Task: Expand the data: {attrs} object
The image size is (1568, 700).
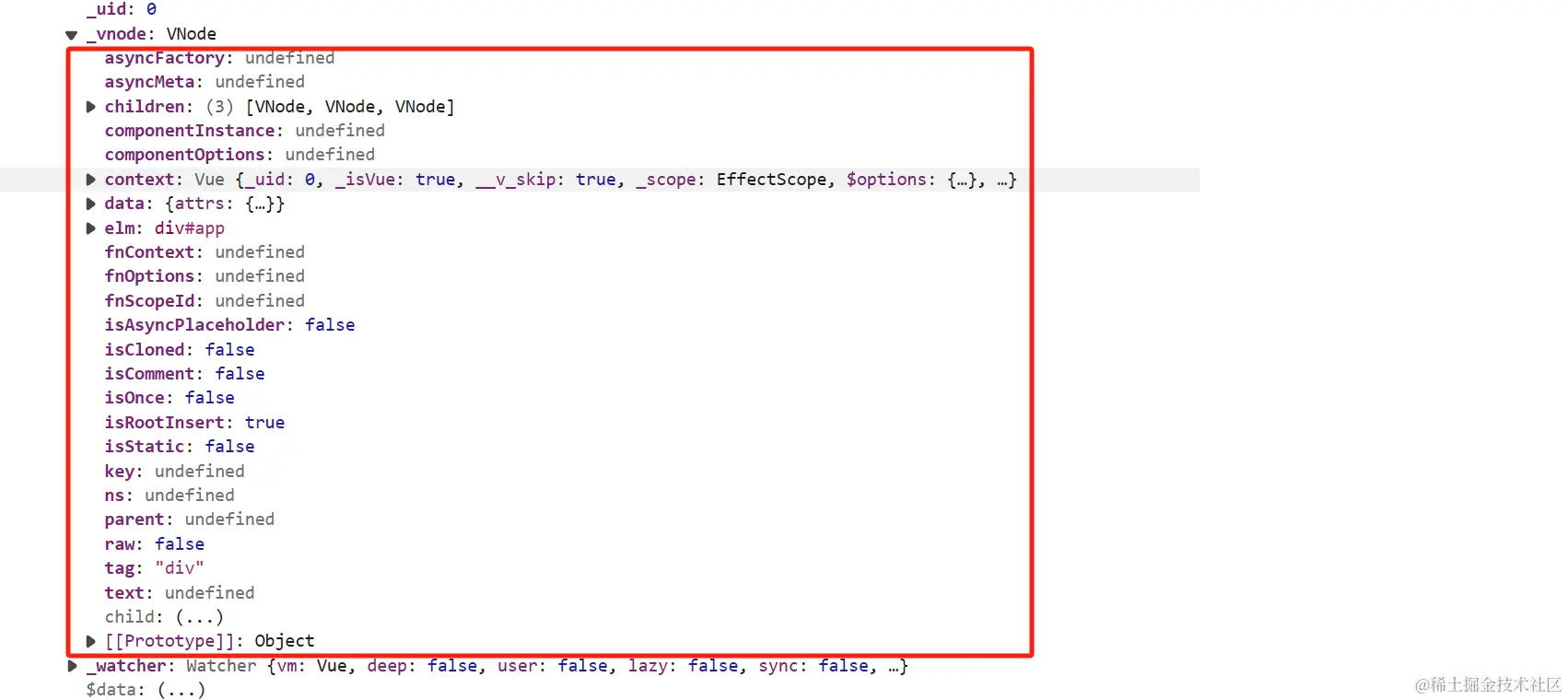Action: [x=91, y=204]
